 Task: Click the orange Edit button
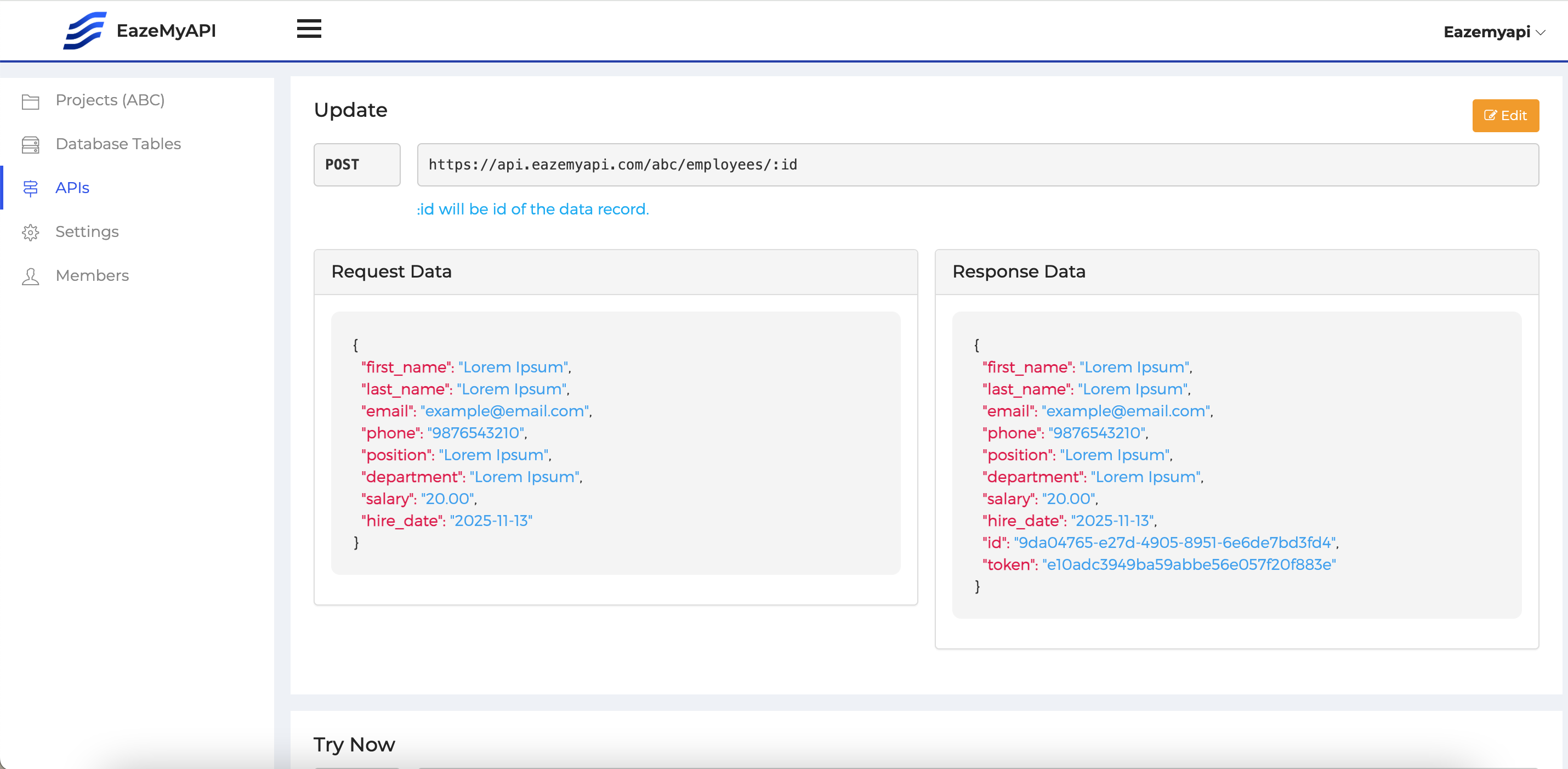1505,115
